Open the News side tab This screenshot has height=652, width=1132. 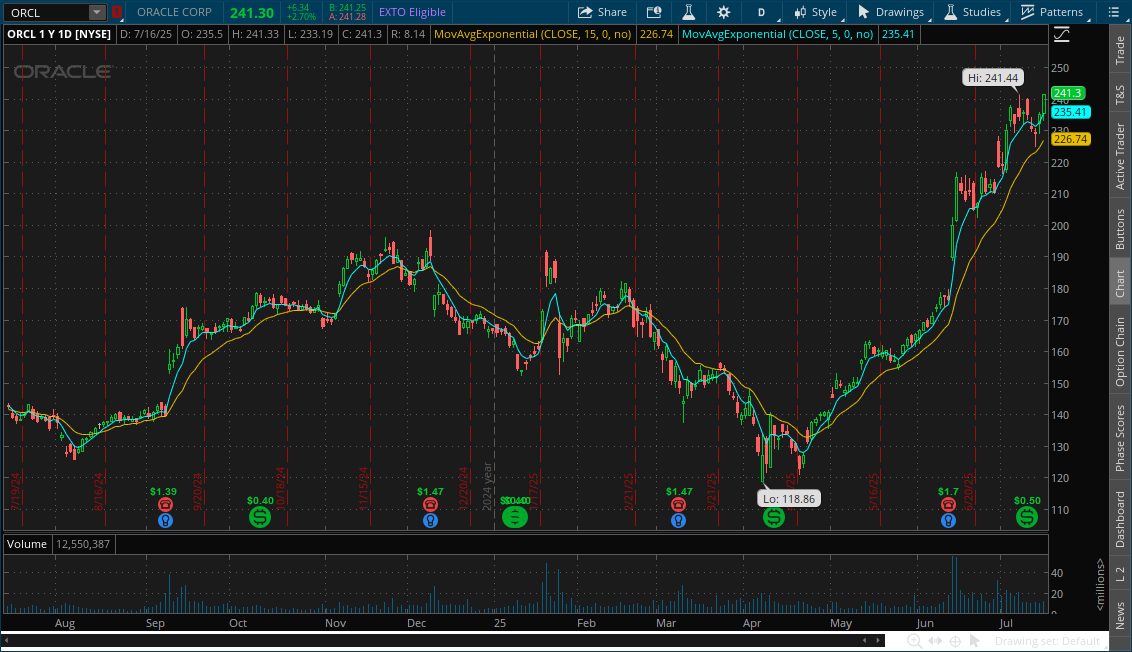pos(1120,615)
